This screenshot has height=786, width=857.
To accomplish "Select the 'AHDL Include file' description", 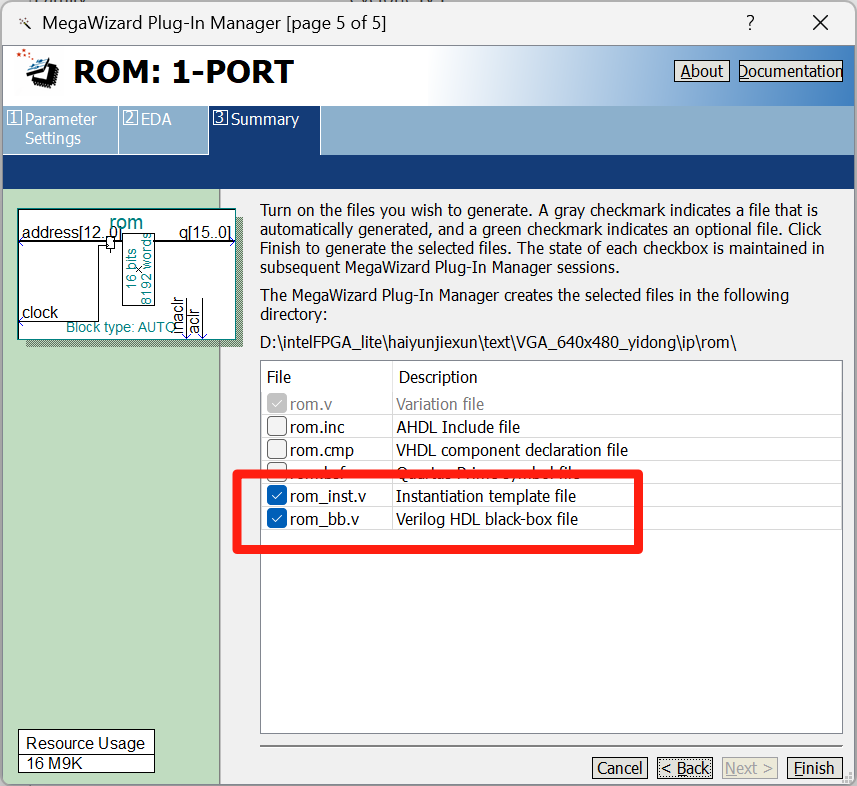I will 458,427.
